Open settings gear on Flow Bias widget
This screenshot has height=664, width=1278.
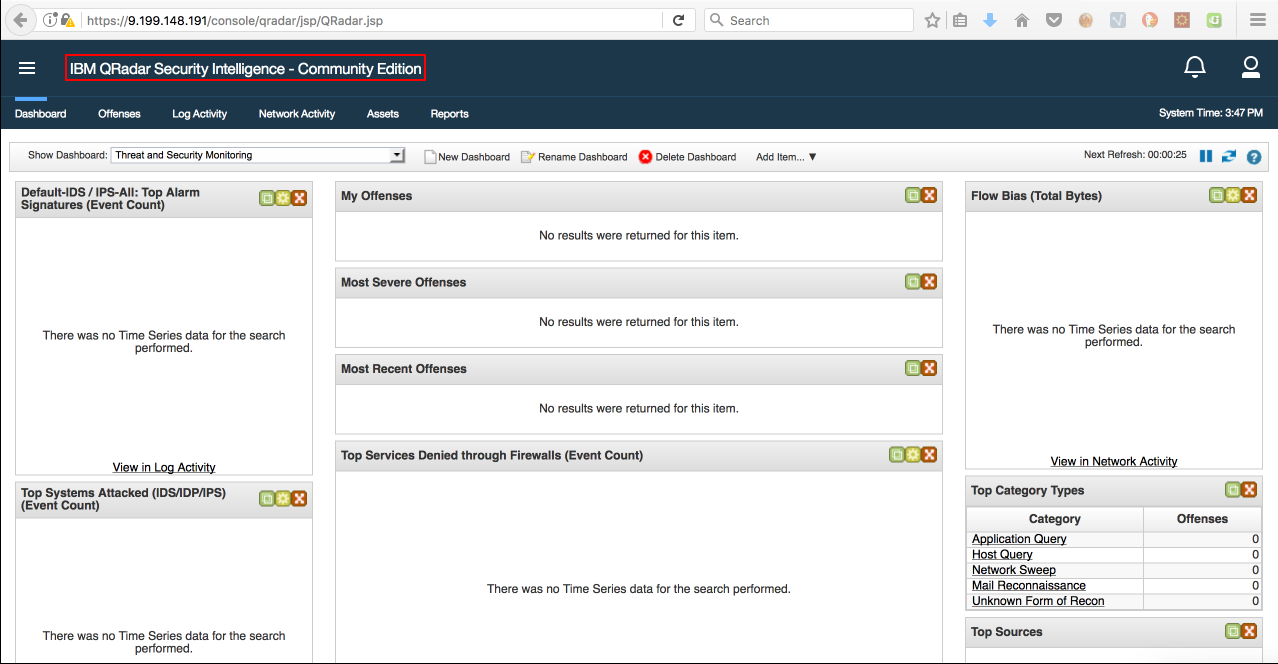pyautogui.click(x=1234, y=195)
